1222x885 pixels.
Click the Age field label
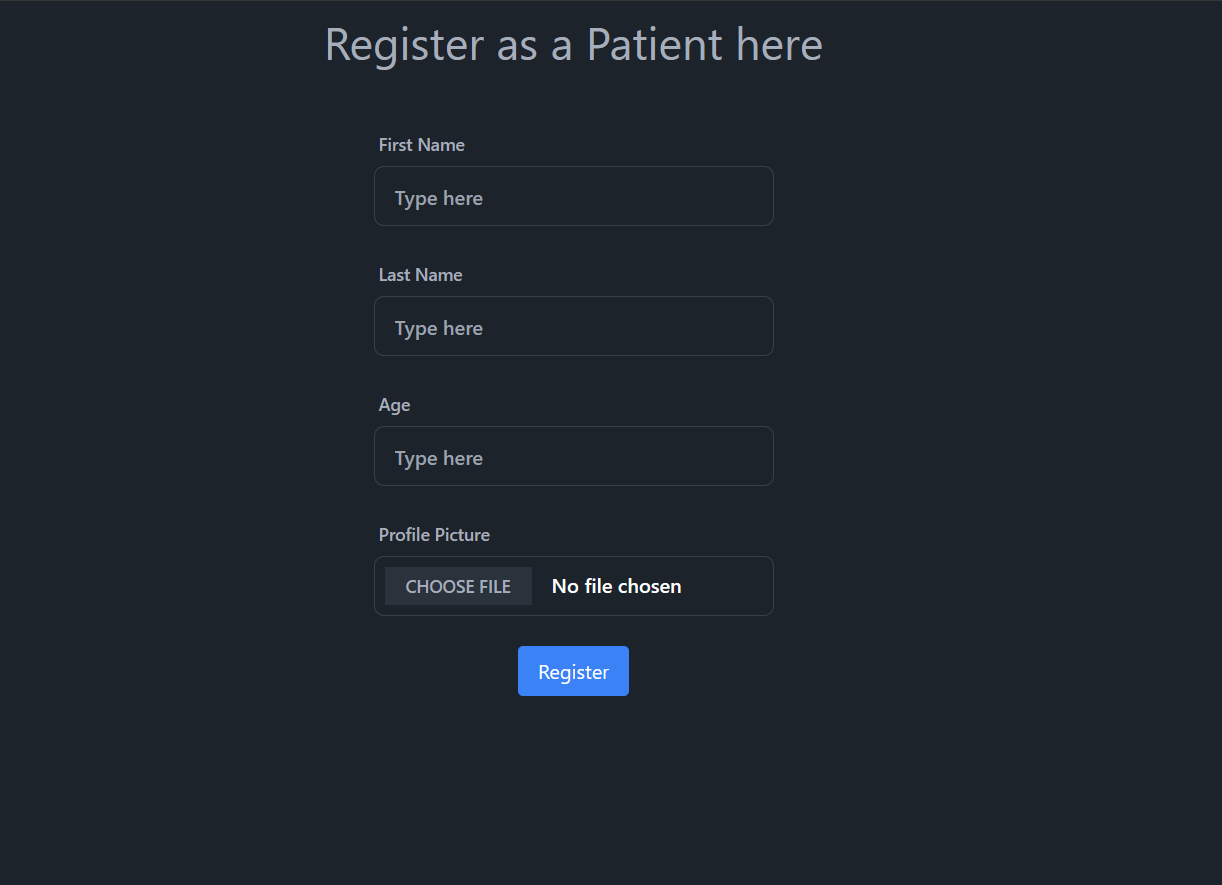coord(394,405)
